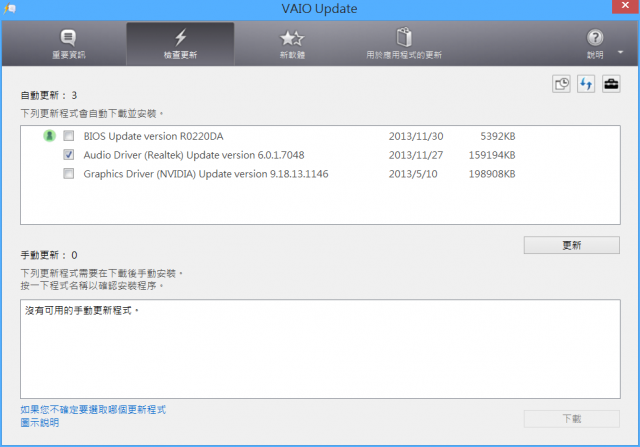The image size is (640, 447).
Task: Click the VAIO Update app icon in title bar
Action: (9, 8)
